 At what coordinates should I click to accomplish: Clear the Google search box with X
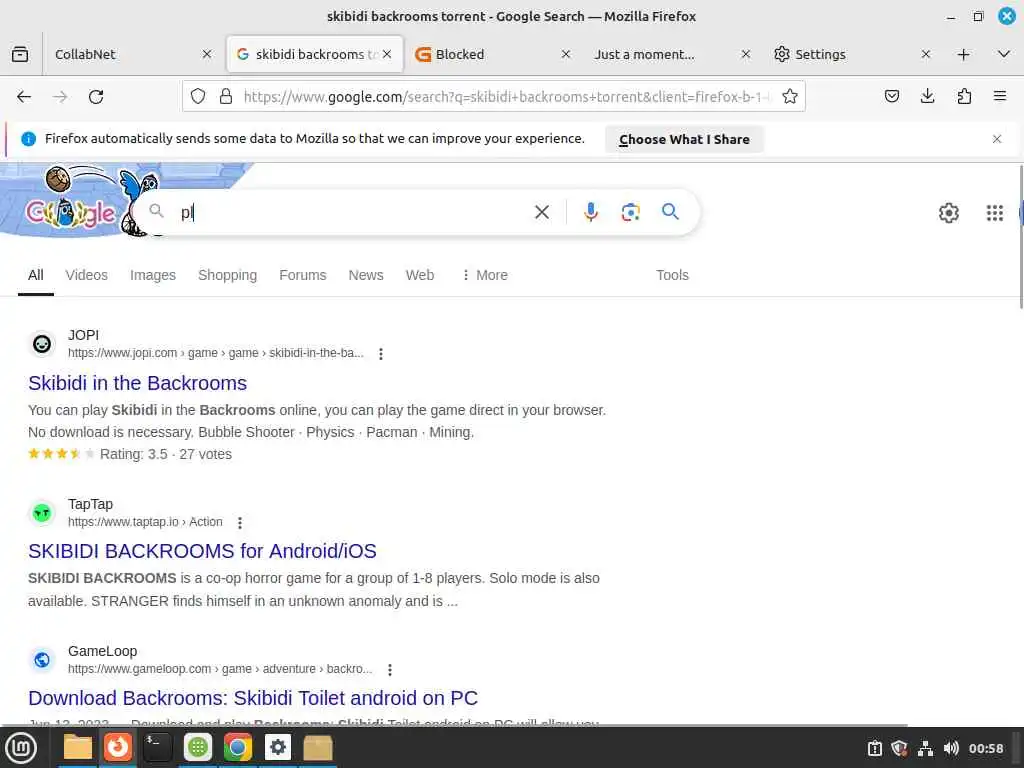[x=541, y=212]
